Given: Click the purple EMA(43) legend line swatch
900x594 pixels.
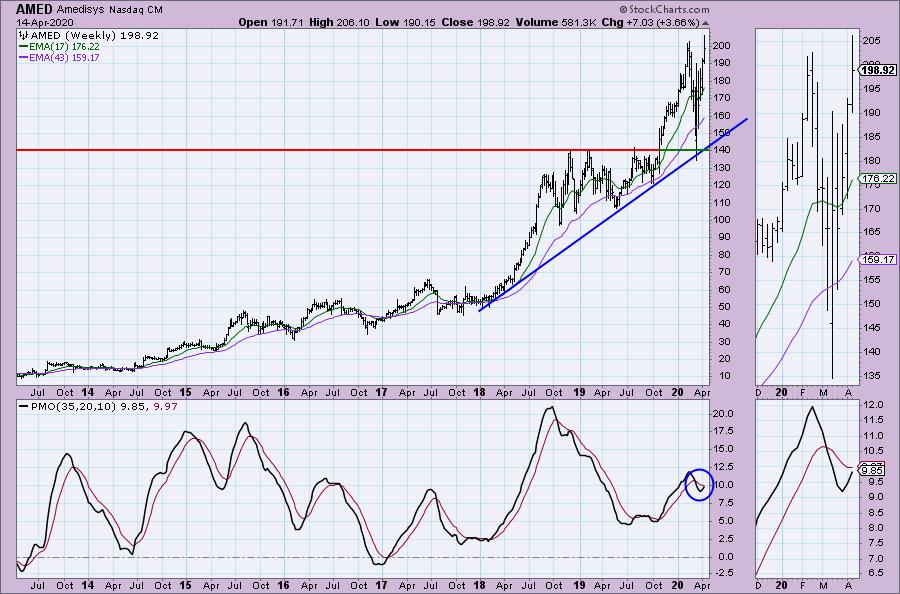Looking at the screenshot, I should pos(24,58).
